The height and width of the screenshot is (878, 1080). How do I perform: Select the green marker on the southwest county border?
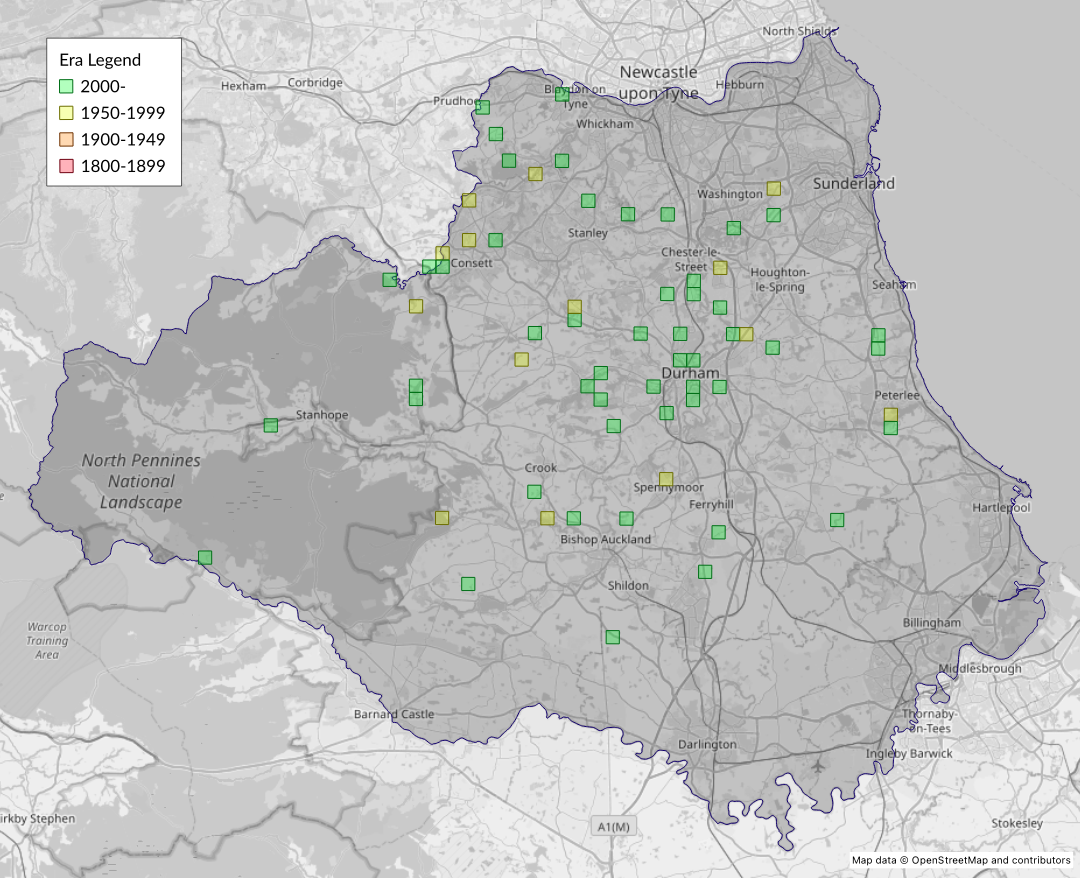coord(205,557)
